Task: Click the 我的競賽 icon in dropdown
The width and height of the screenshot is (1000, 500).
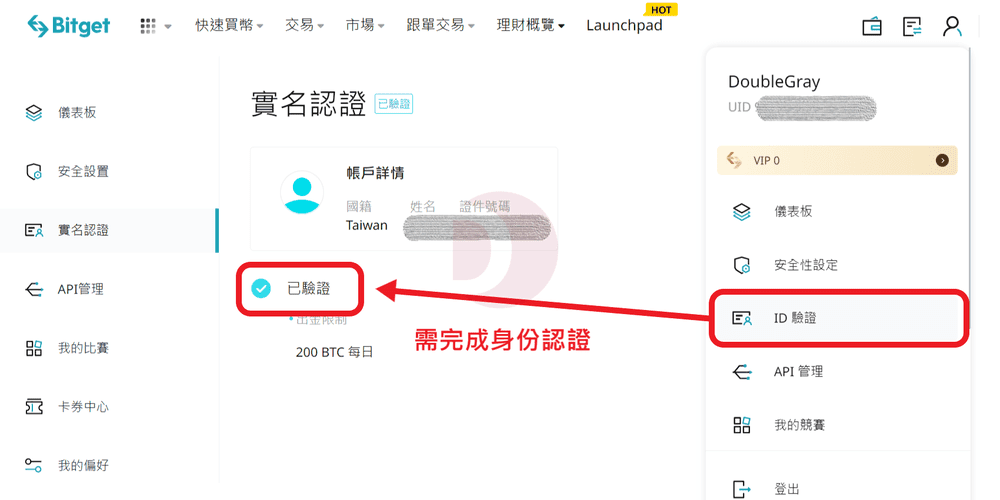Action: pyautogui.click(x=742, y=425)
